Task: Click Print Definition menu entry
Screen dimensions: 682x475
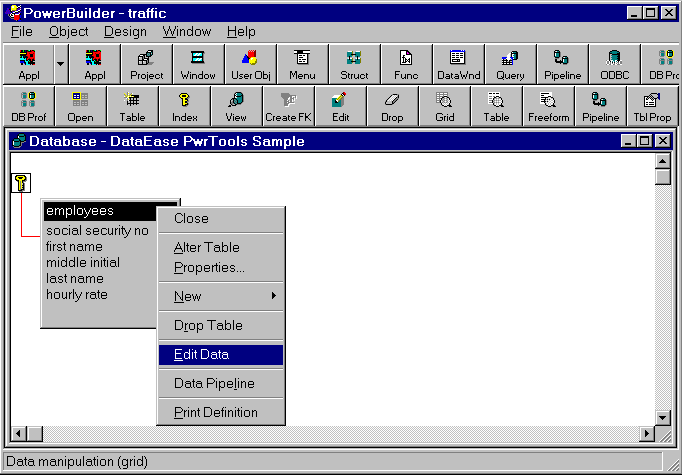Action: [221, 412]
